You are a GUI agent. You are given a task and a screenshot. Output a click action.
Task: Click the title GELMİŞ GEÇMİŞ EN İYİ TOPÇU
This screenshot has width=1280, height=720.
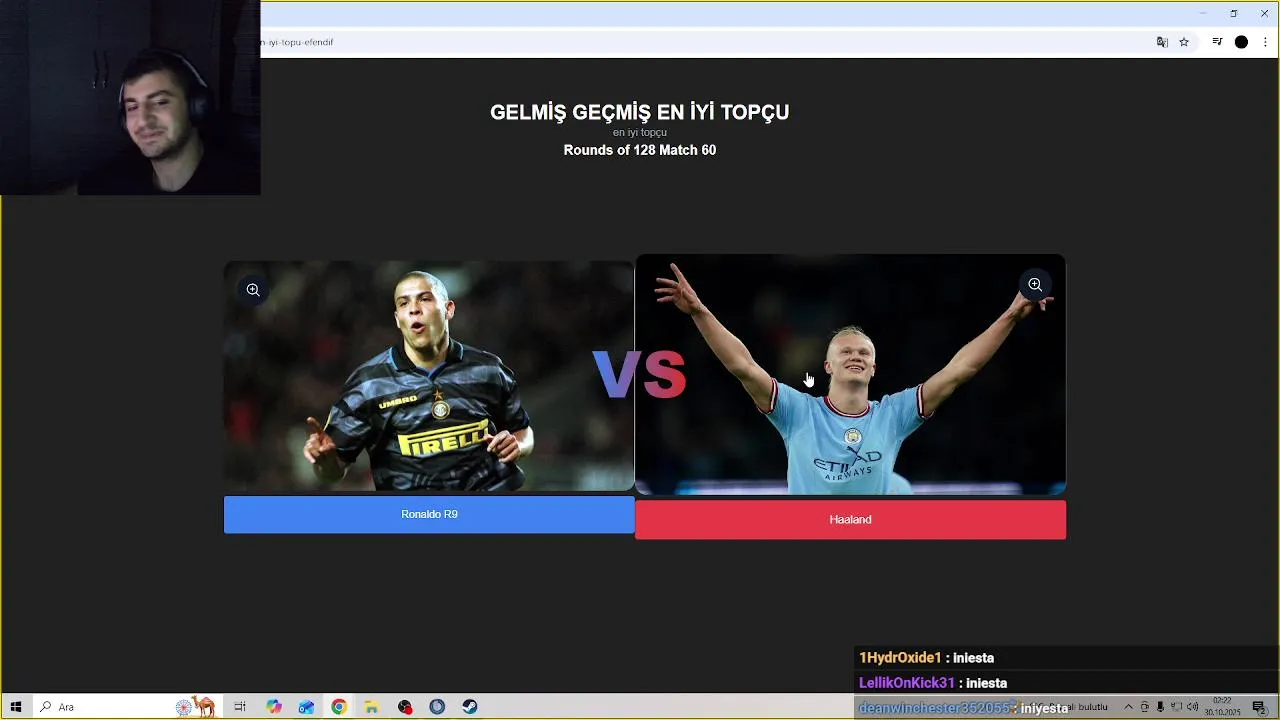[640, 112]
